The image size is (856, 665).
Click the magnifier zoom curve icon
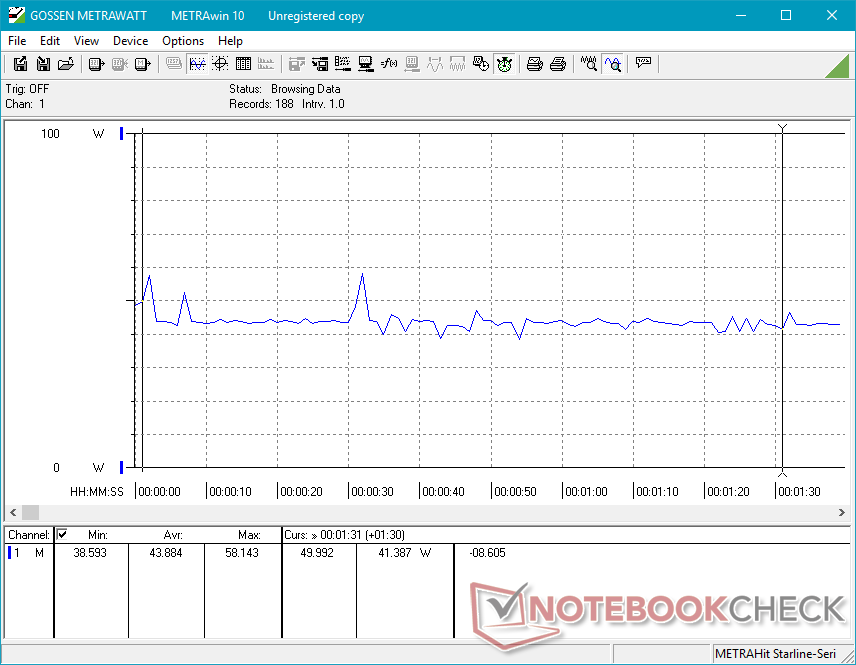pyautogui.click(x=613, y=64)
